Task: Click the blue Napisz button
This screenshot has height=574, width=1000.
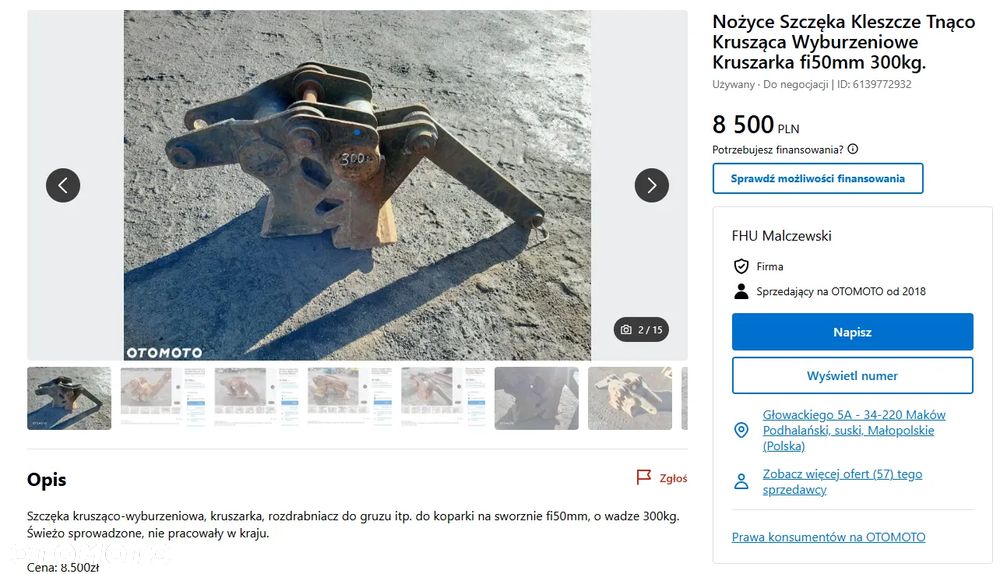Action: [x=852, y=332]
